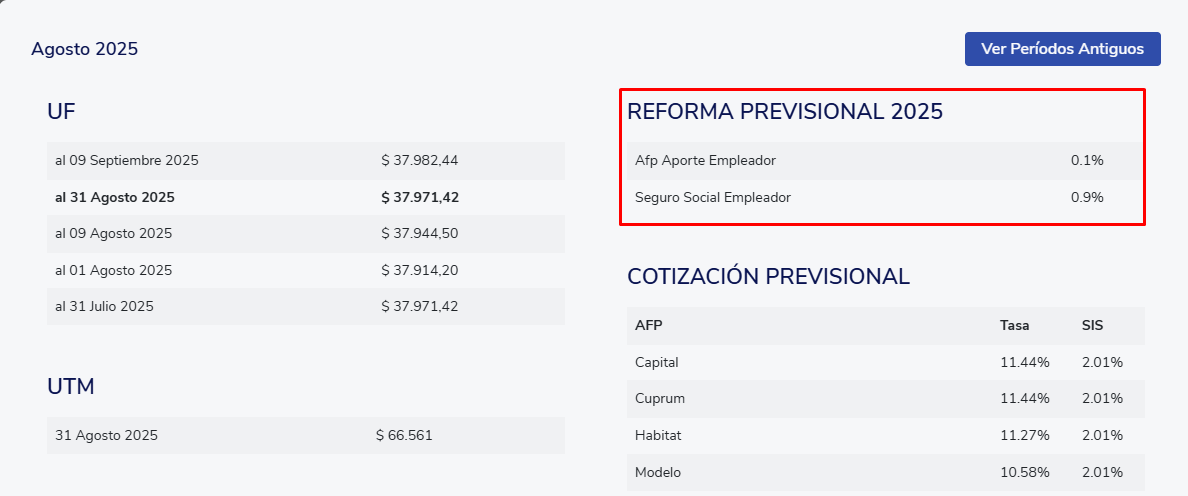1188x496 pixels.
Task: Click the COTIZACIÓN PREVISIONAL heading
Action: click(768, 276)
